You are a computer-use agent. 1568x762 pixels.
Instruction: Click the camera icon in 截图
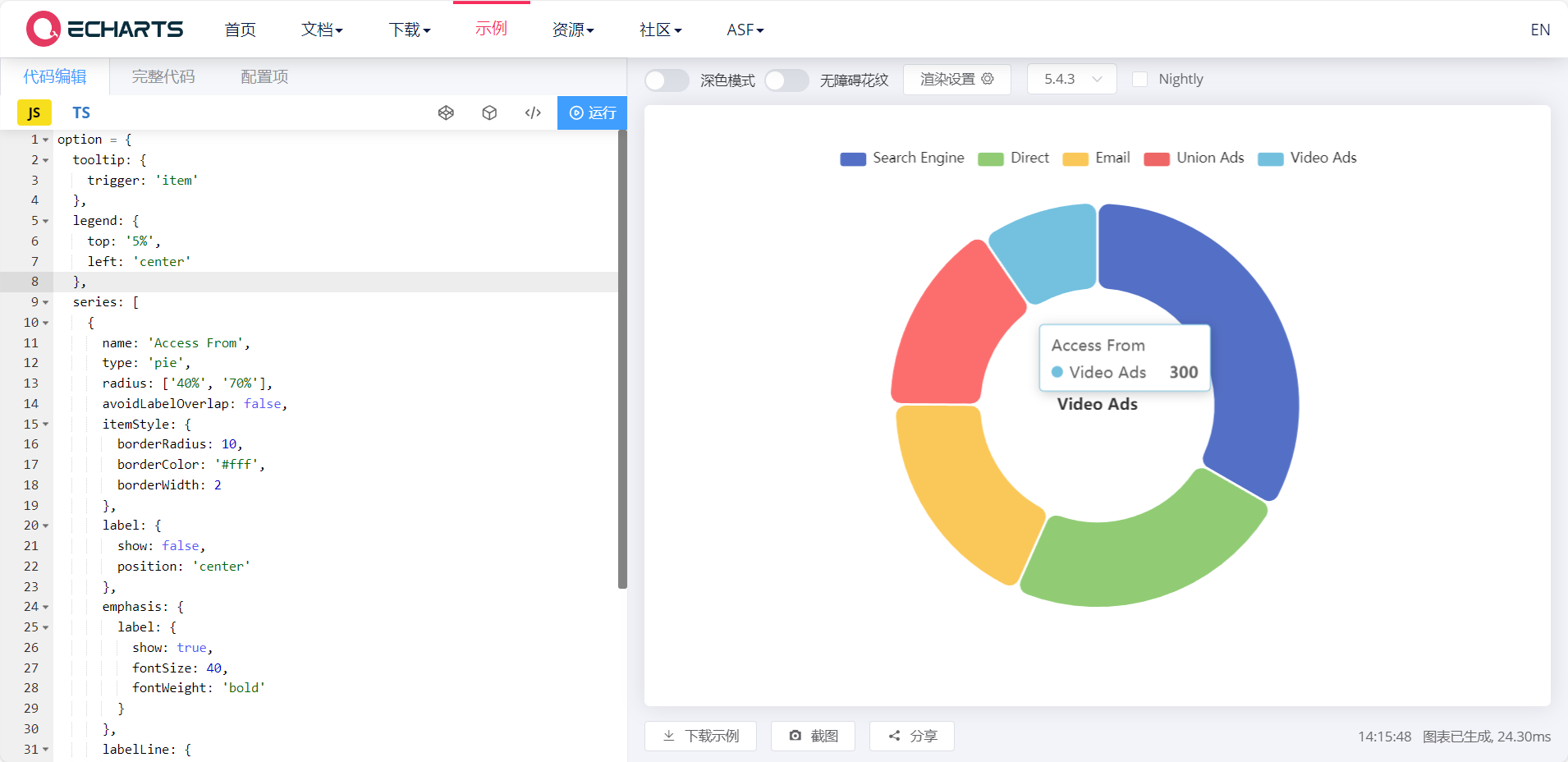tap(795, 736)
